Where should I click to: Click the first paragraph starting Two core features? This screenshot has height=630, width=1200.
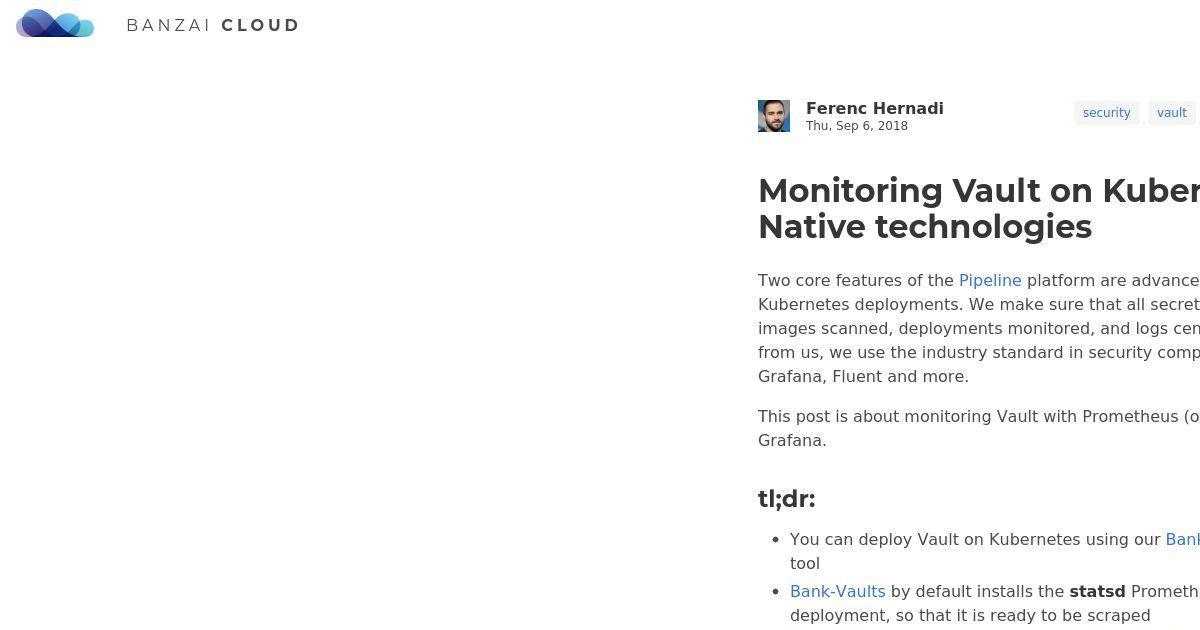point(979,328)
